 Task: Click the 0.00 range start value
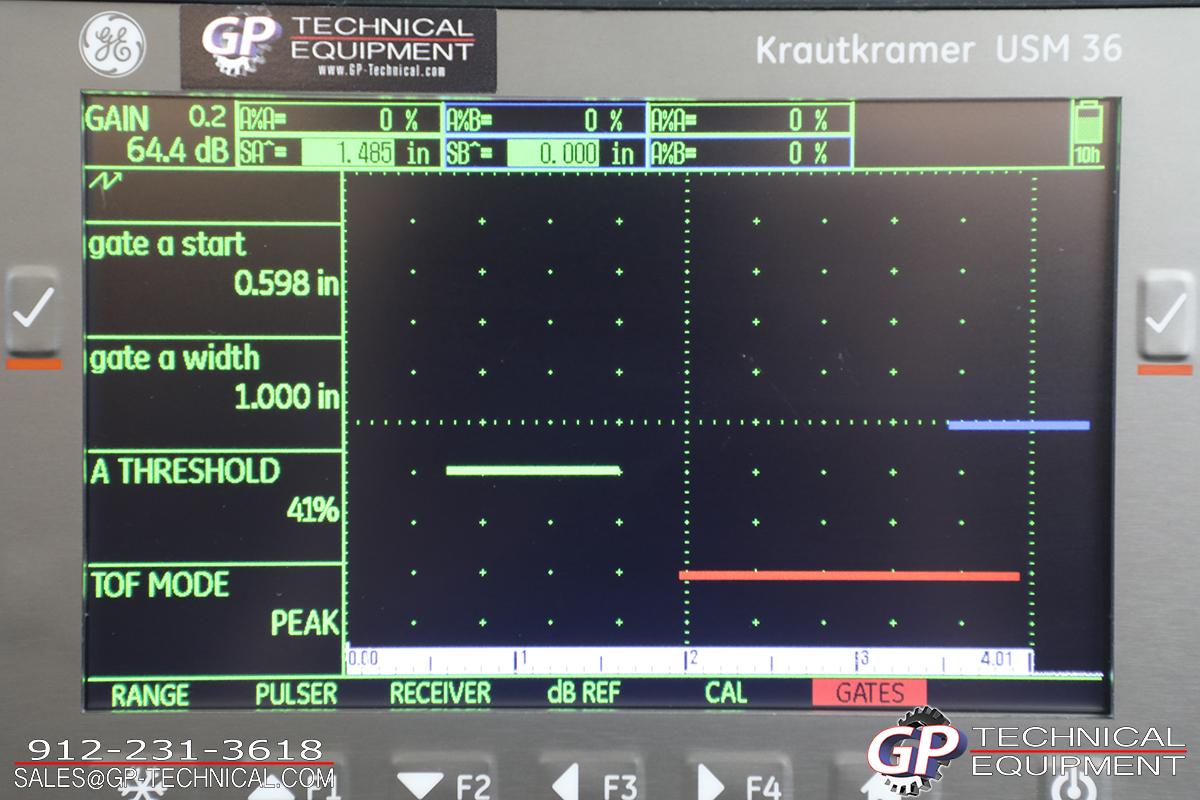point(362,658)
